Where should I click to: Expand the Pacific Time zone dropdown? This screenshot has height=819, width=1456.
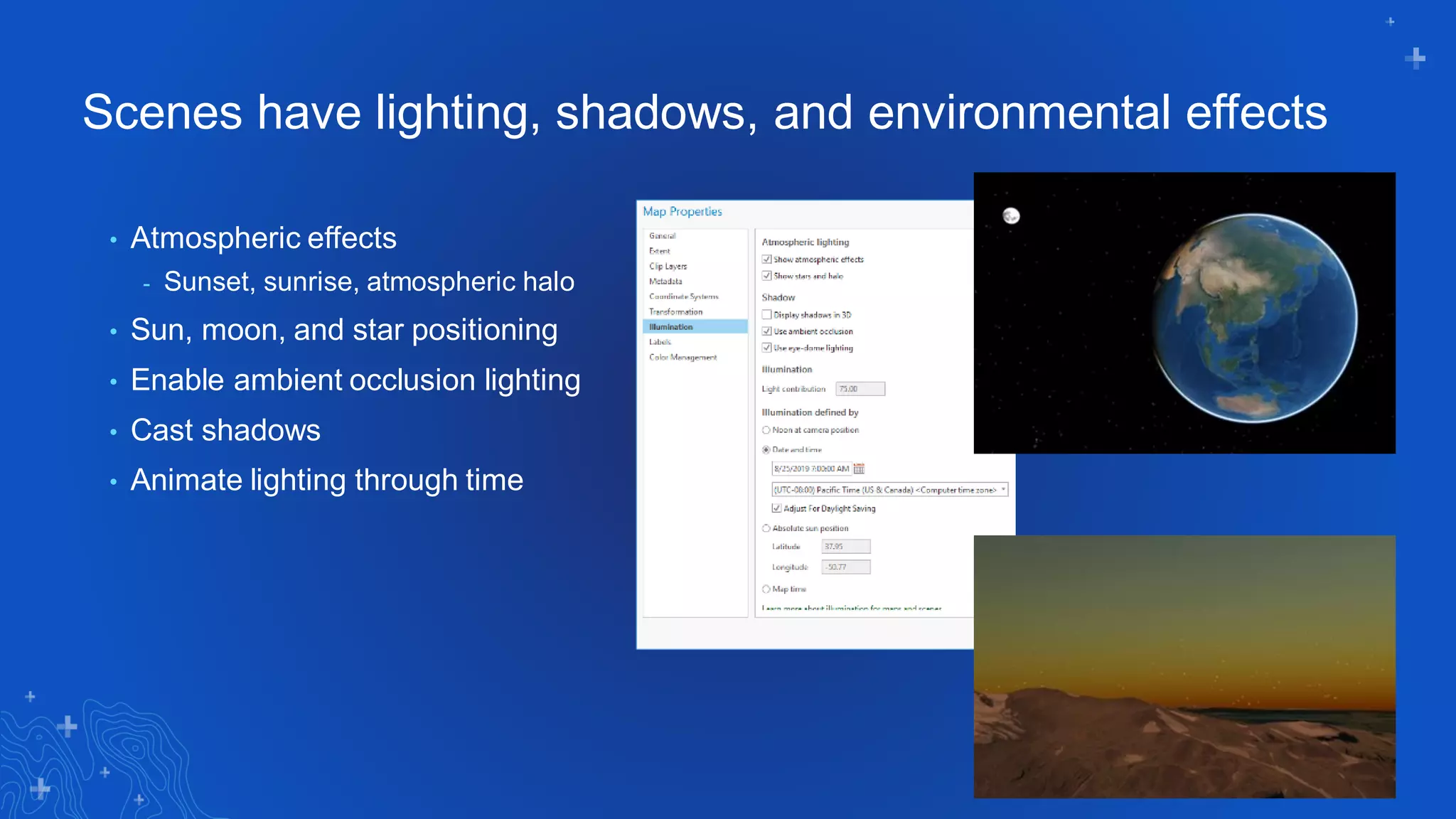(x=1003, y=489)
